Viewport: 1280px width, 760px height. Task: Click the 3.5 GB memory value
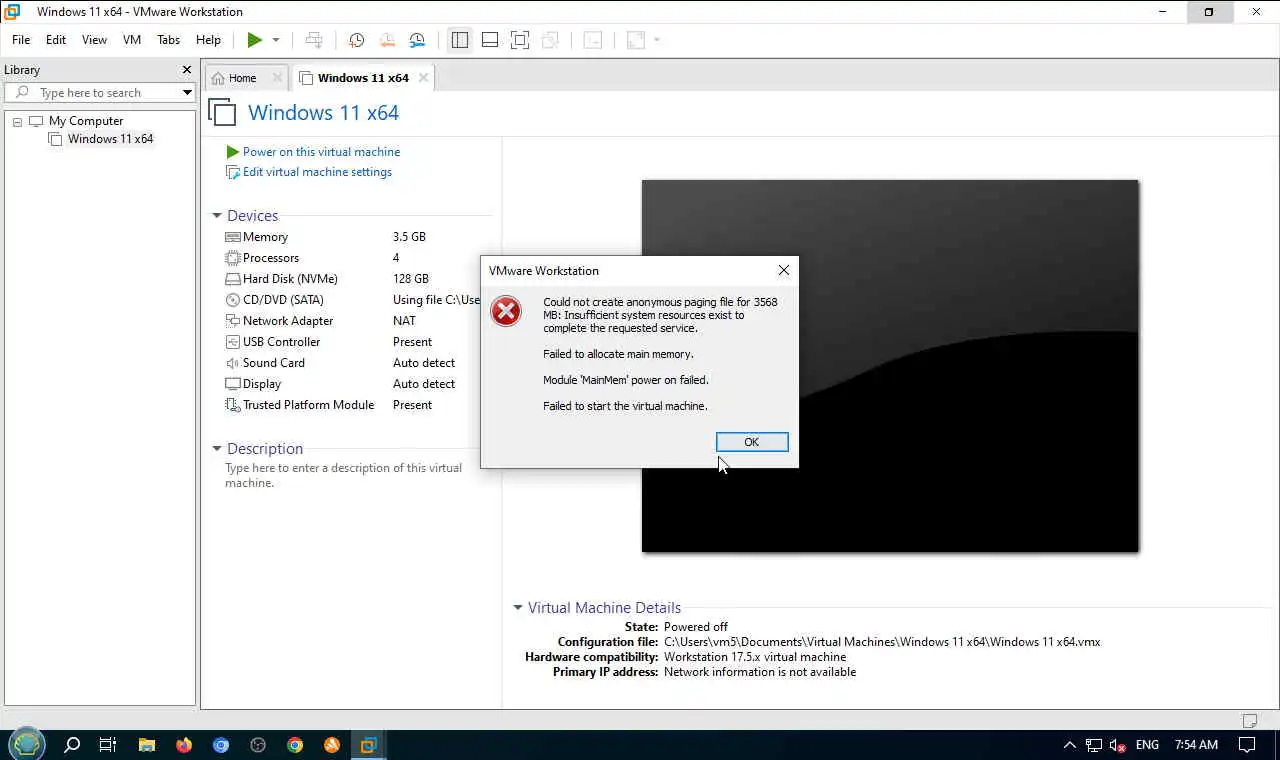coord(409,237)
